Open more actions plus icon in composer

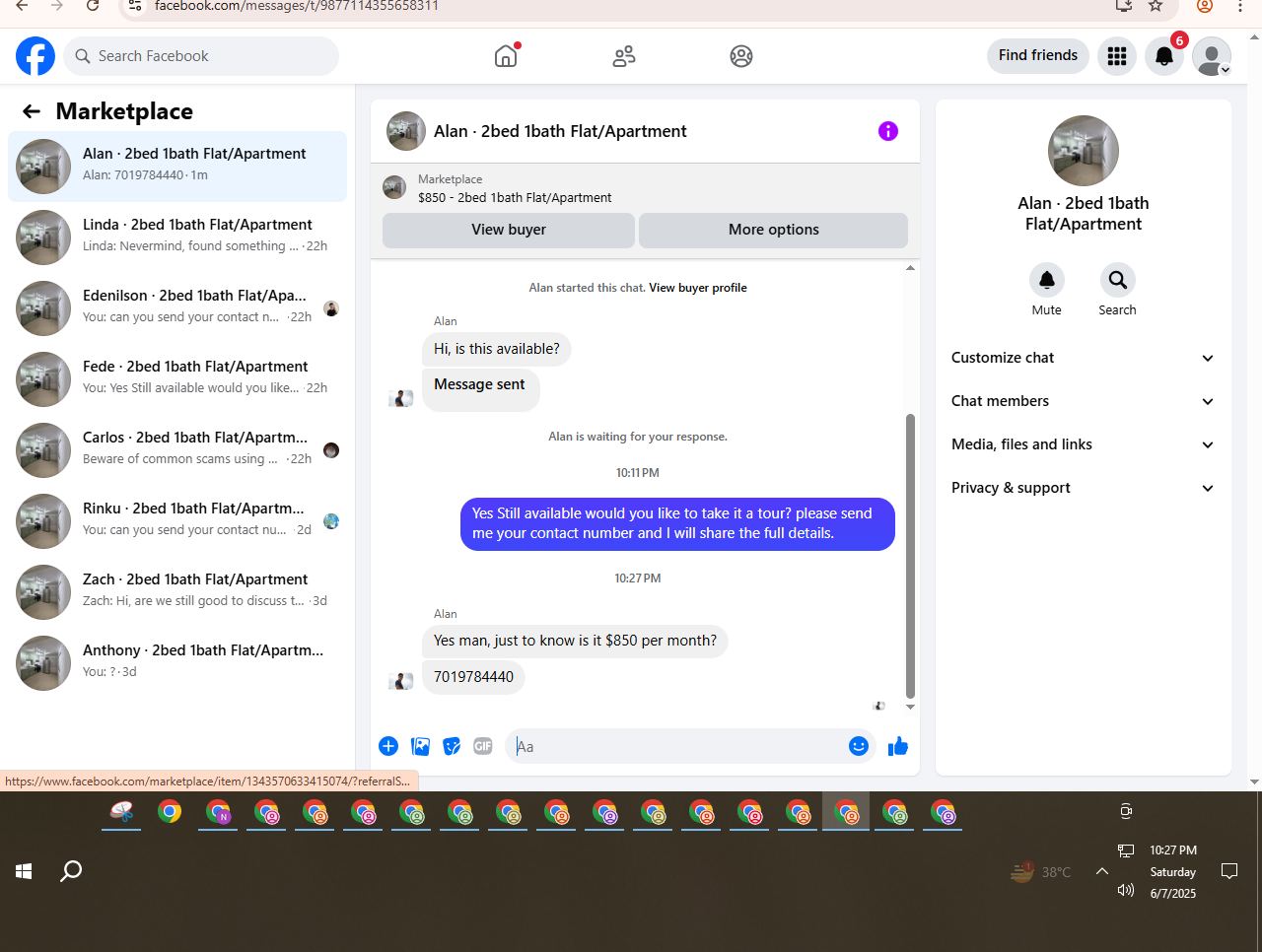coord(388,746)
